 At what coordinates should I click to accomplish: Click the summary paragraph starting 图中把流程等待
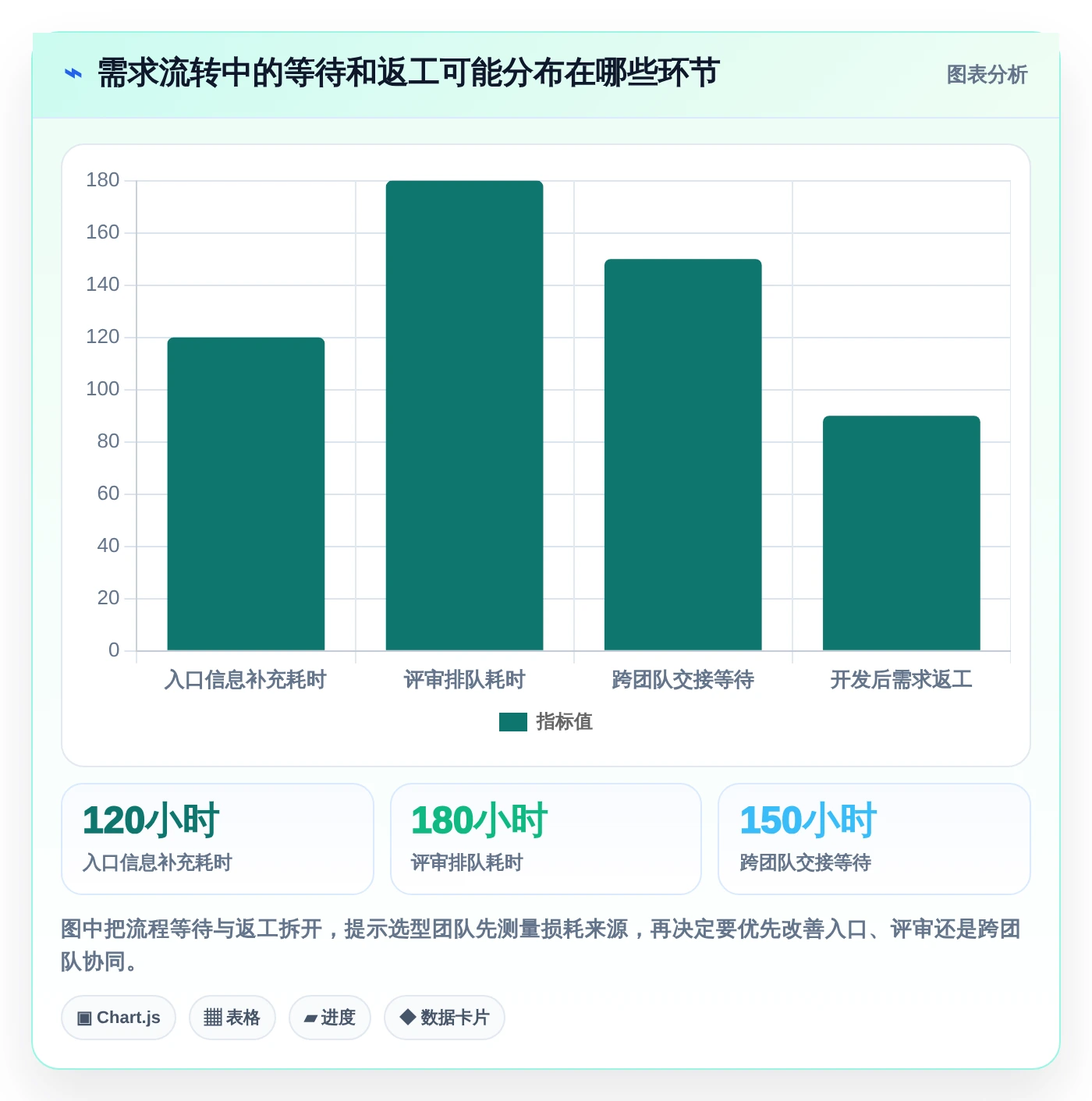[x=541, y=945]
